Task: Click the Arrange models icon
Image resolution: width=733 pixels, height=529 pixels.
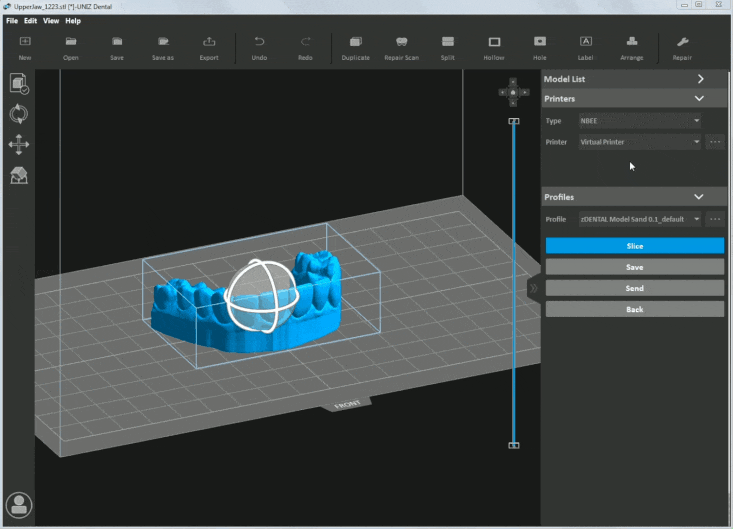Action: pos(632,42)
